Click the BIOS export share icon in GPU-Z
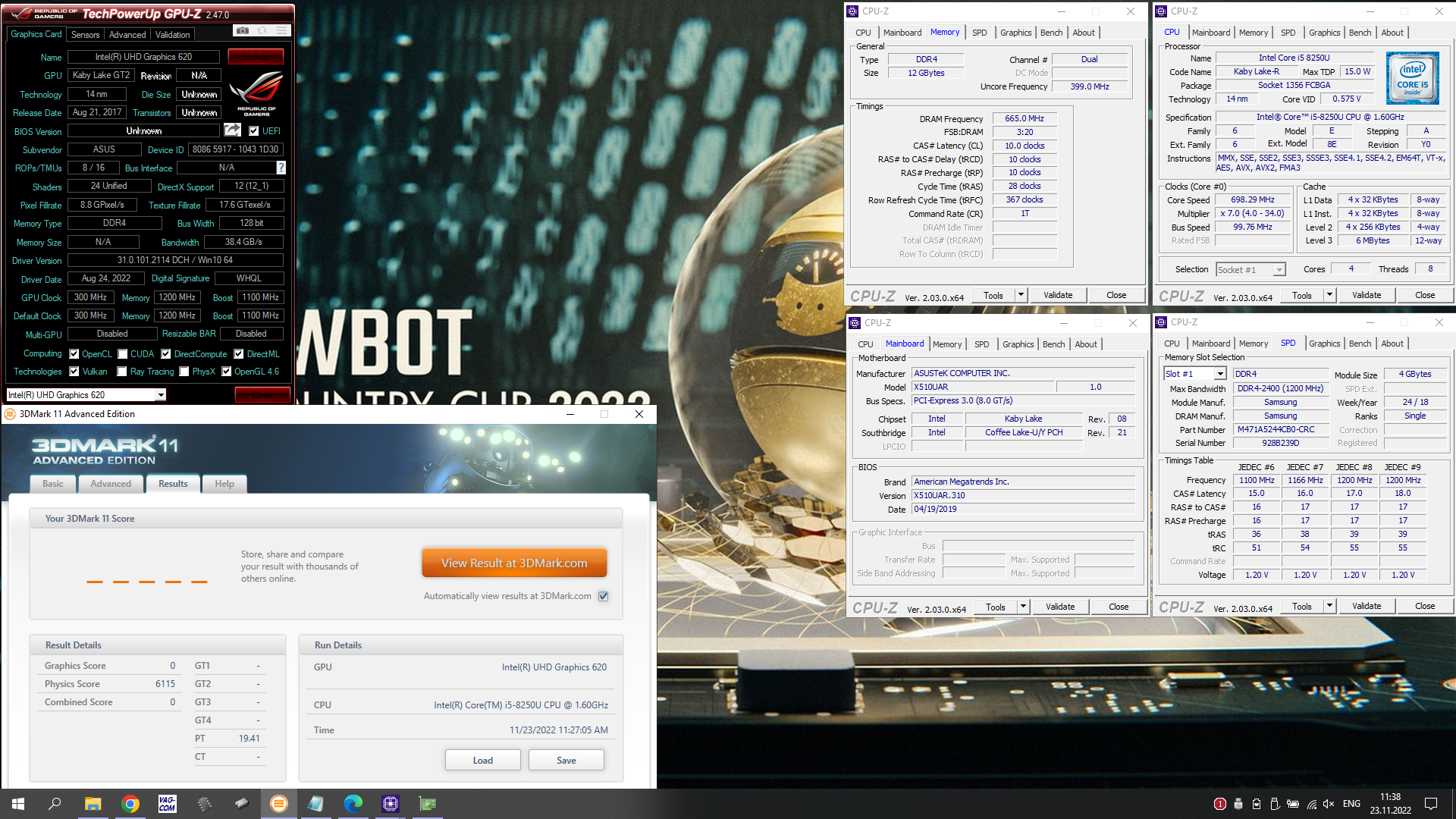 click(x=232, y=130)
